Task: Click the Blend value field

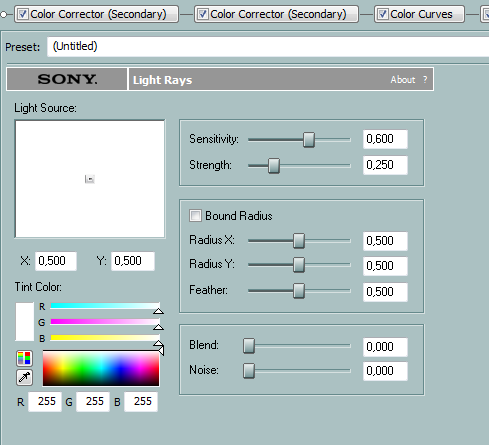Action: (385, 347)
